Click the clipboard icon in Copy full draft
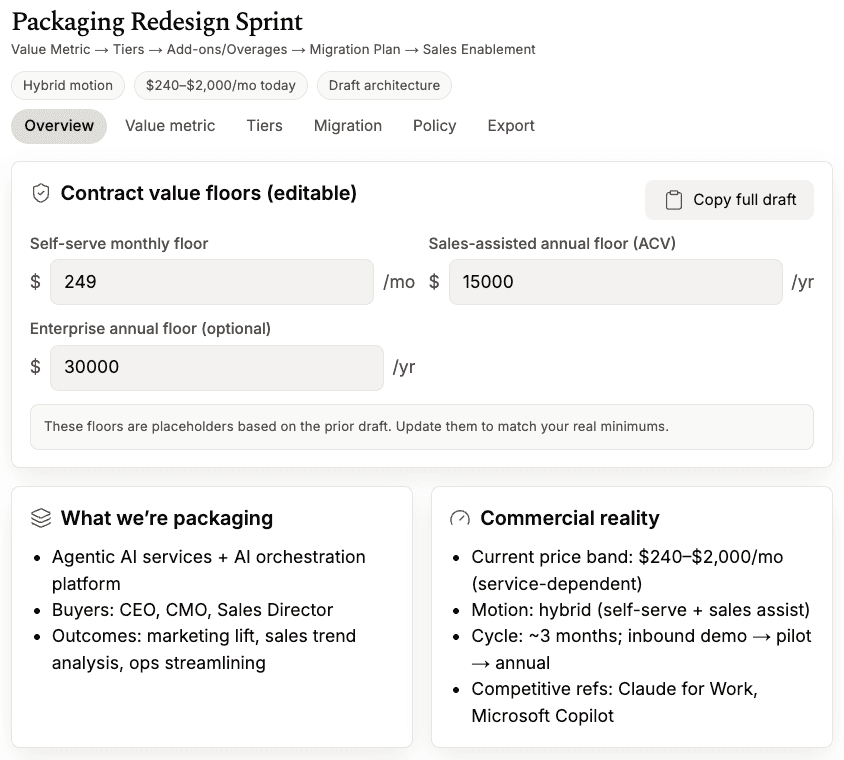Image resolution: width=844 pixels, height=760 pixels. pyautogui.click(x=674, y=200)
